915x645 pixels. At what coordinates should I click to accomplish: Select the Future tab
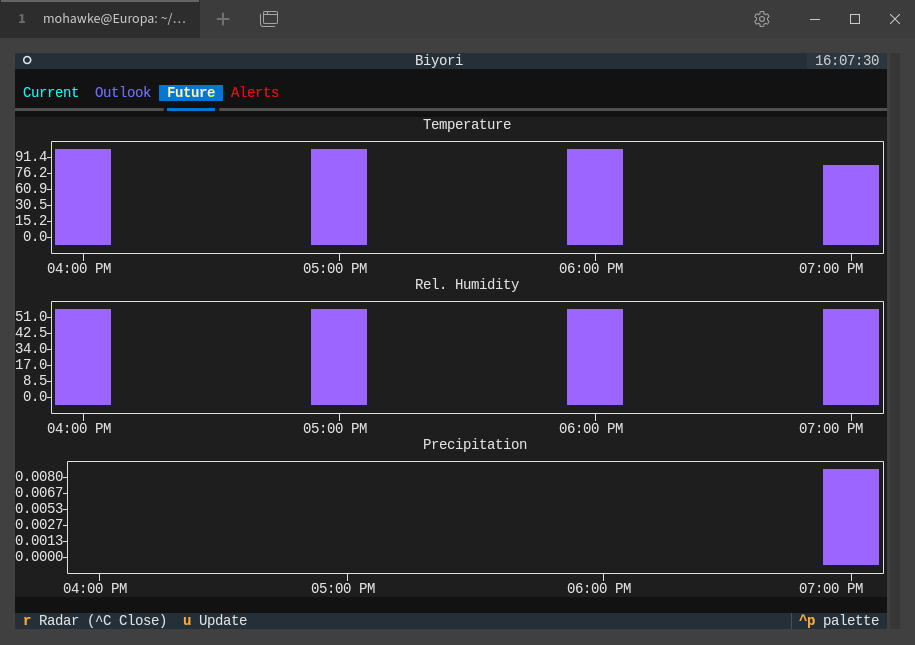tap(191, 93)
